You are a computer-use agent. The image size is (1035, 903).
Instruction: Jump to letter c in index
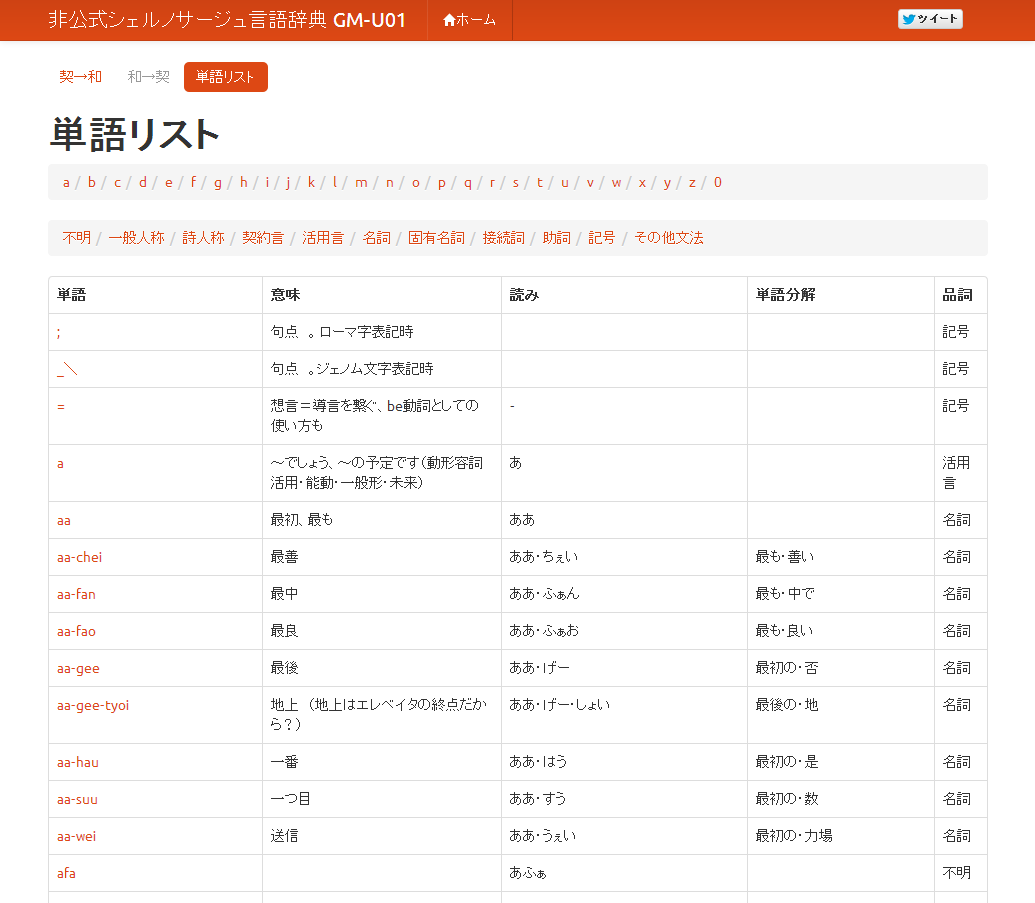117,183
